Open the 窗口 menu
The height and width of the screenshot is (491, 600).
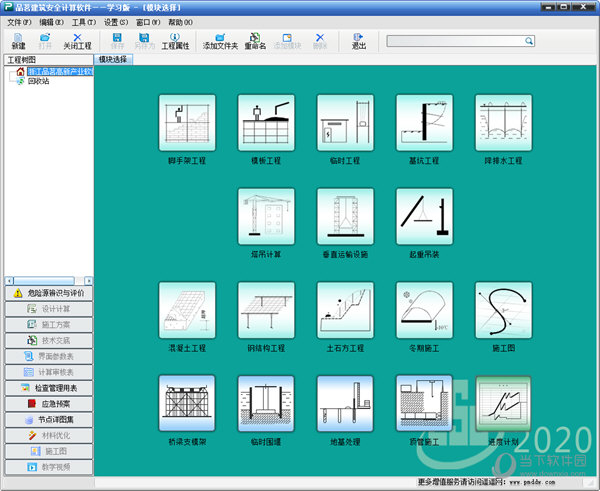click(x=148, y=22)
